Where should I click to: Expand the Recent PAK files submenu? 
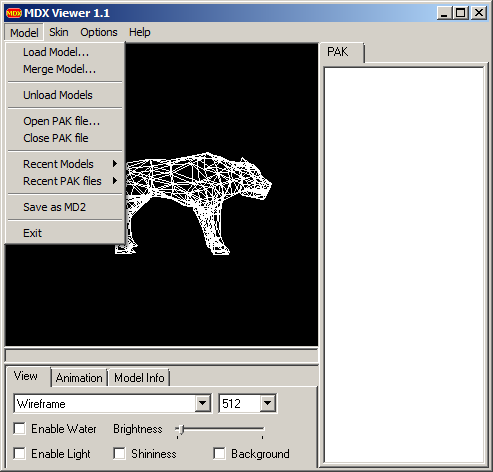point(65,181)
